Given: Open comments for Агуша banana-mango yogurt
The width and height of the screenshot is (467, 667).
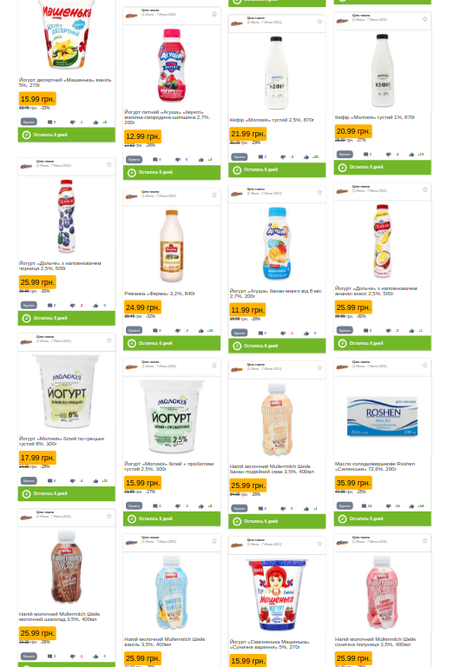Looking at the screenshot, I should [x=261, y=333].
